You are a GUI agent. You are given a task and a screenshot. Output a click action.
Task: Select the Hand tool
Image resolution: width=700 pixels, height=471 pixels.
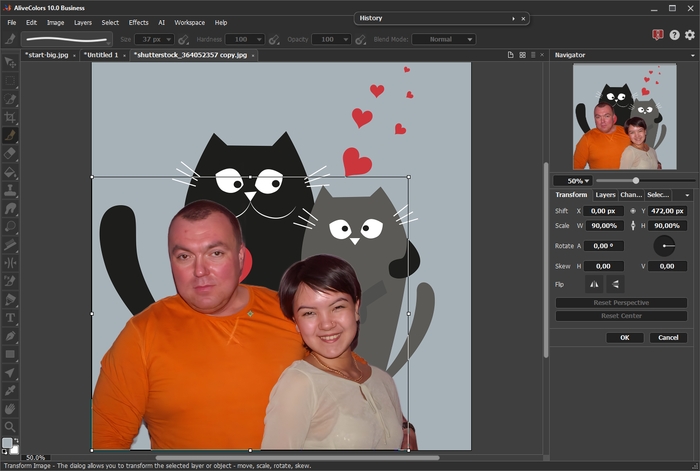pos(10,409)
